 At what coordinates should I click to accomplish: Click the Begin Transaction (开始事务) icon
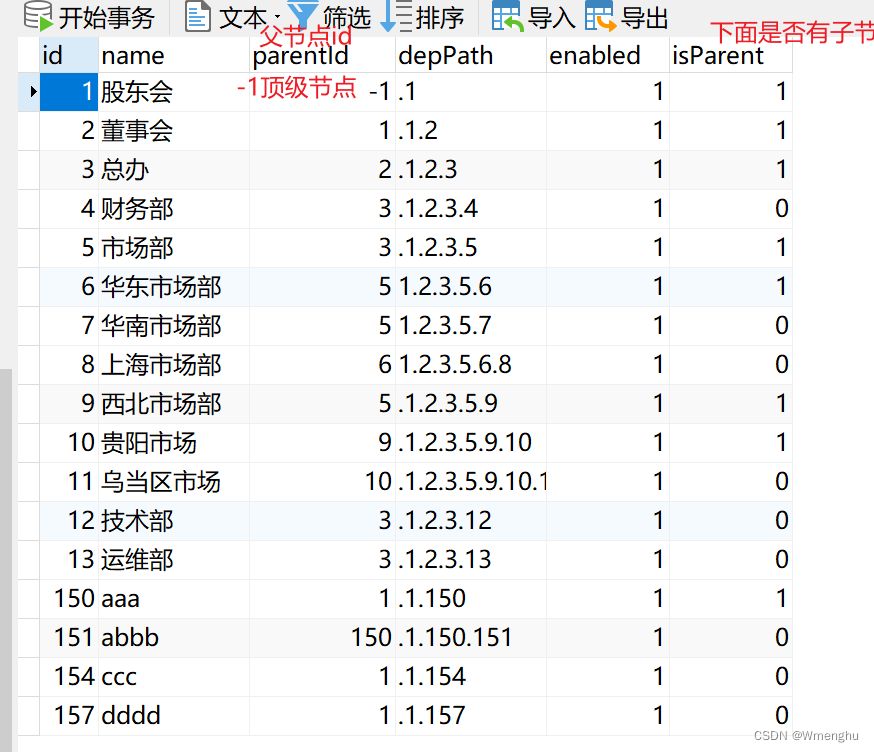(37, 16)
